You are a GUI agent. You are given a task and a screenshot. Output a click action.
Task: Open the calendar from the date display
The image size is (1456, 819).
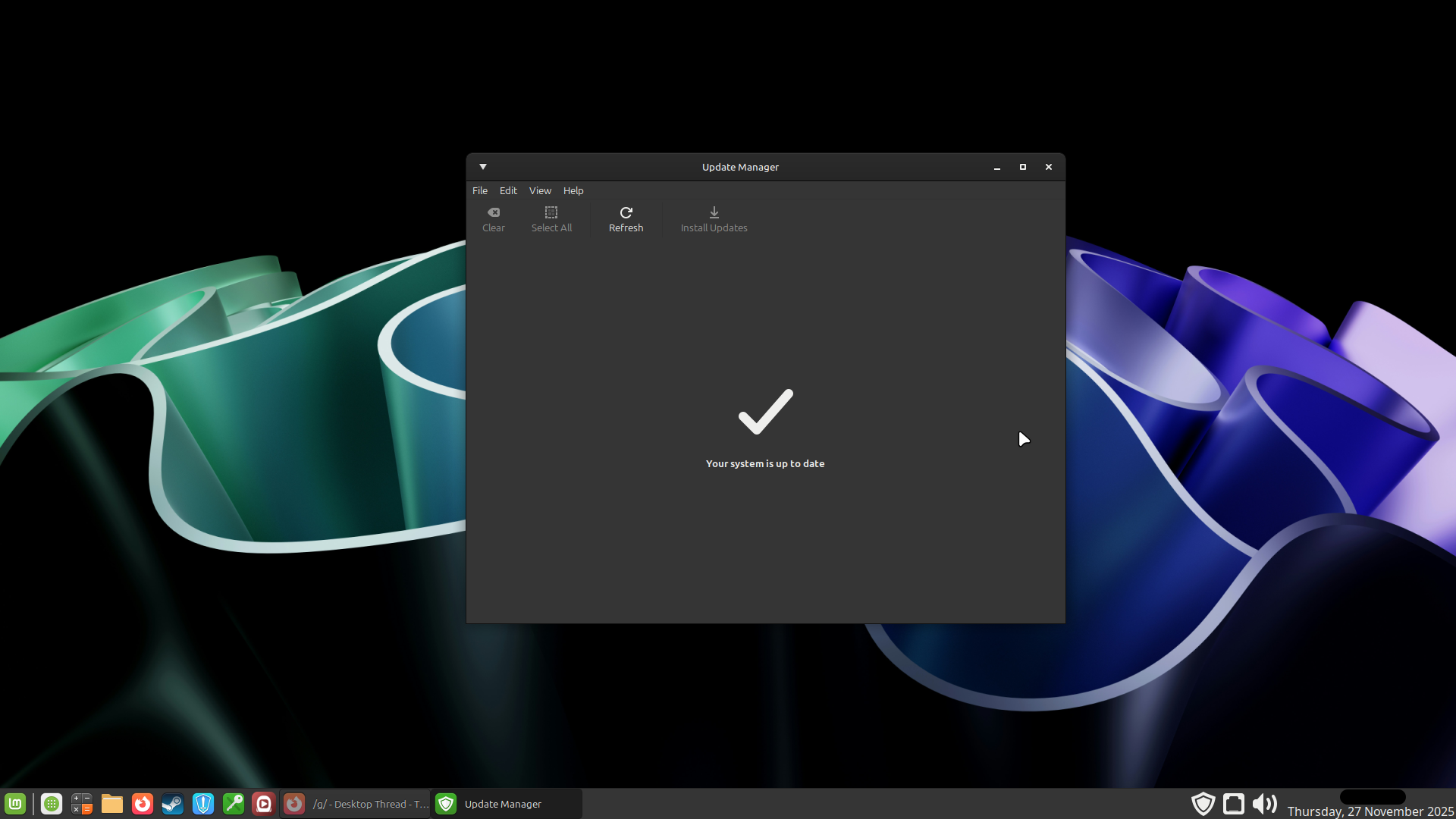1370,811
